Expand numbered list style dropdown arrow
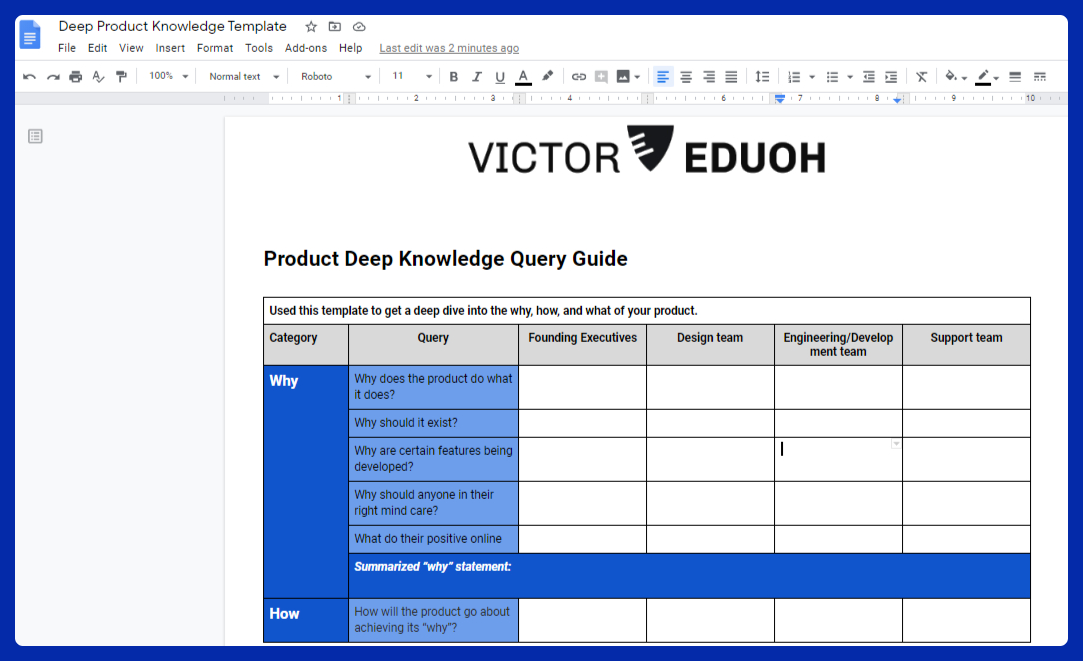Screen dimensions: 1083x661 click(x=812, y=77)
